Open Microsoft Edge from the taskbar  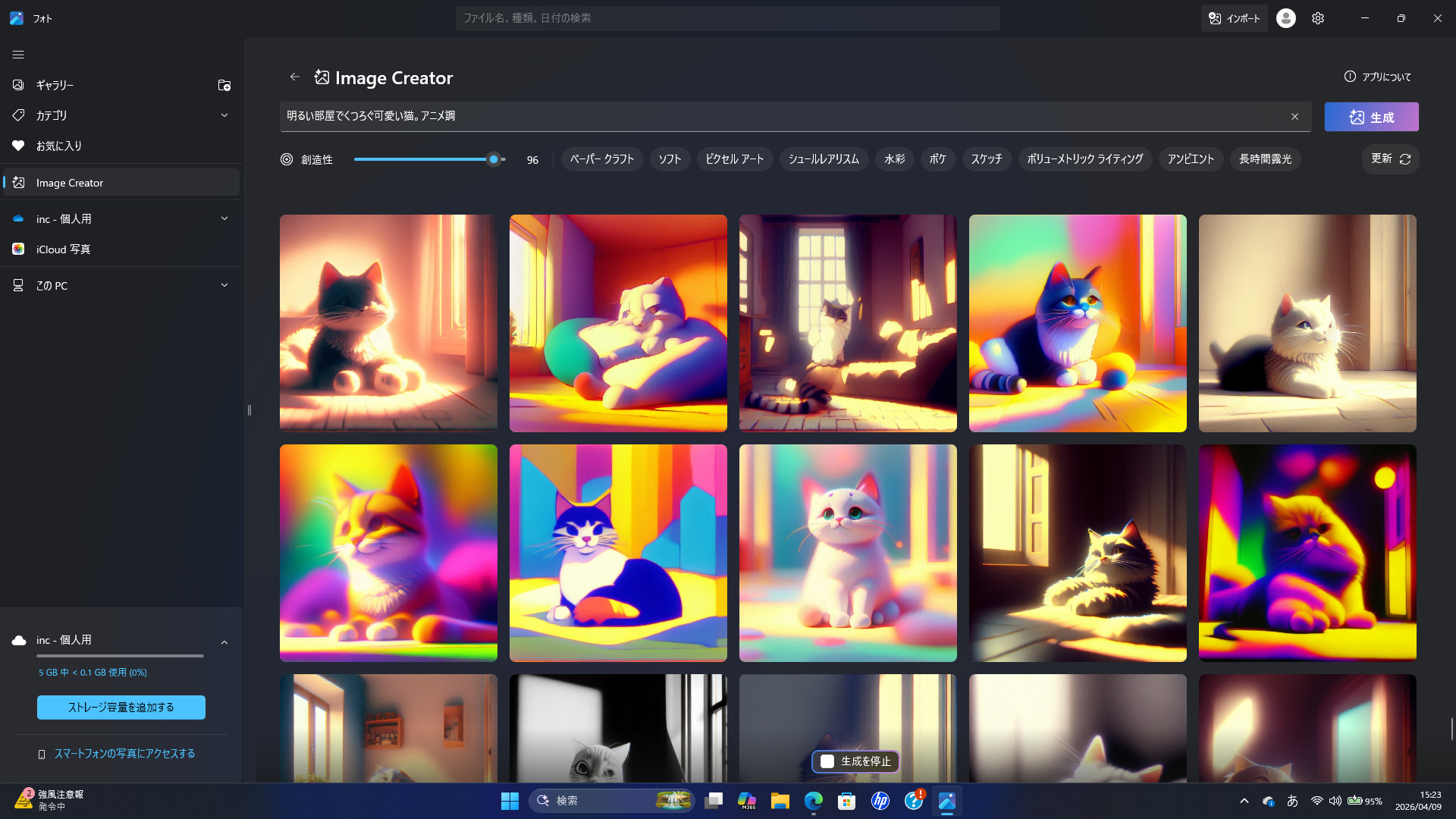(814, 801)
